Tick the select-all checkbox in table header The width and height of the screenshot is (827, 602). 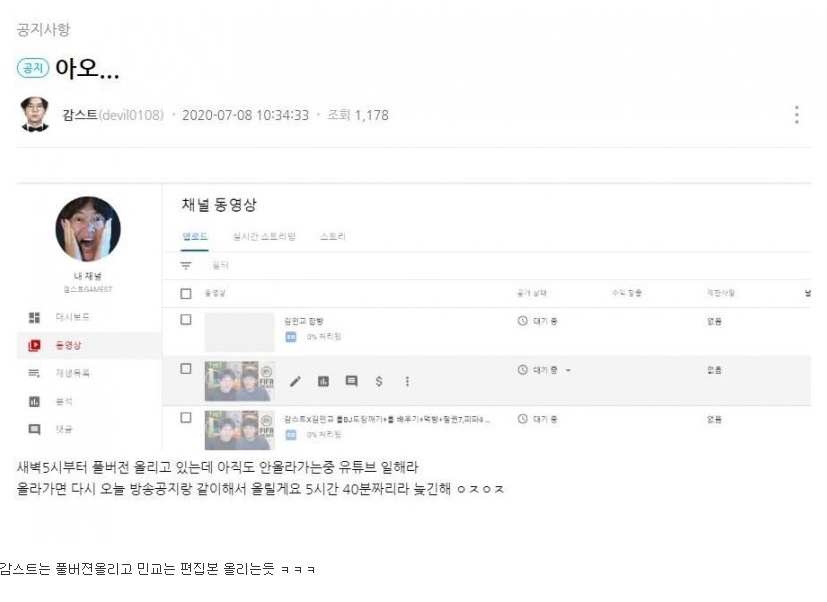point(186,293)
